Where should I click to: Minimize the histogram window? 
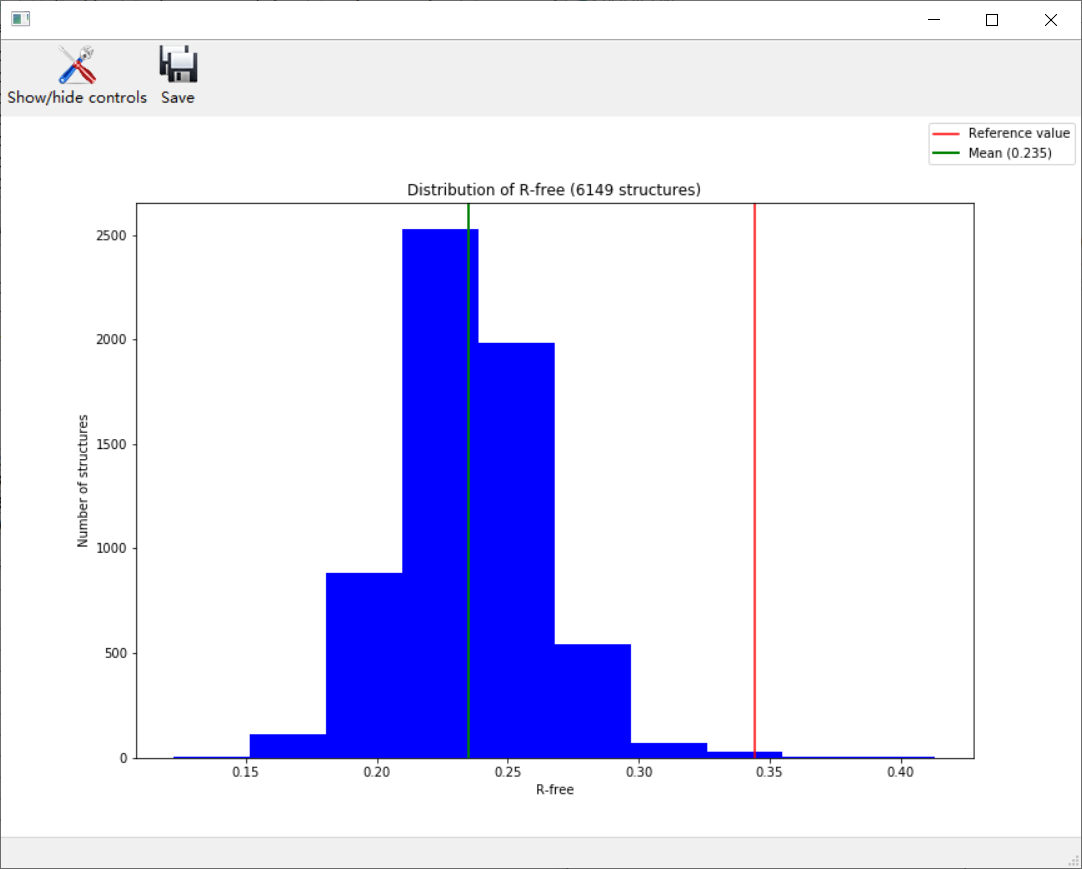pyautogui.click(x=934, y=20)
